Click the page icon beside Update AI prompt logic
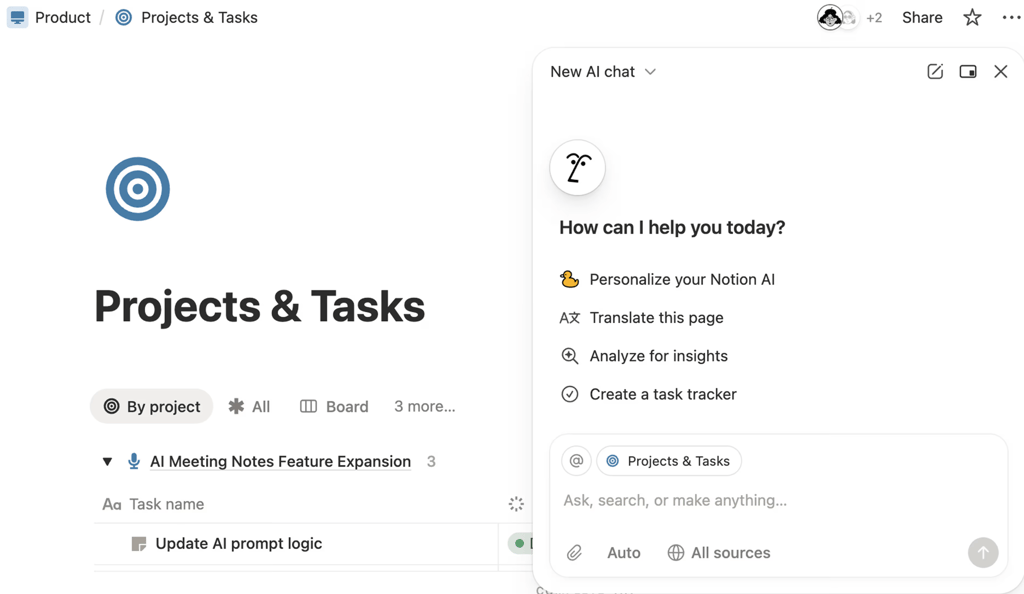The height and width of the screenshot is (594, 1024). tap(137, 543)
